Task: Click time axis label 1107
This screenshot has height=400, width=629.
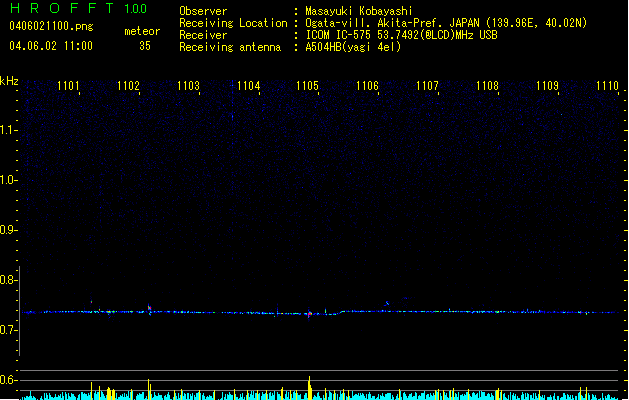Action: tap(427, 86)
